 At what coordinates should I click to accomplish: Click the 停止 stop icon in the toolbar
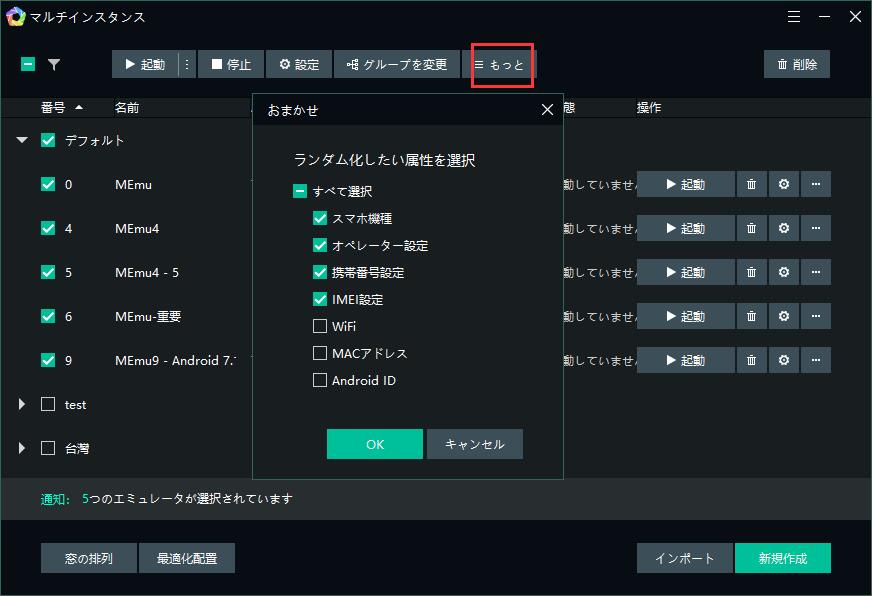231,63
